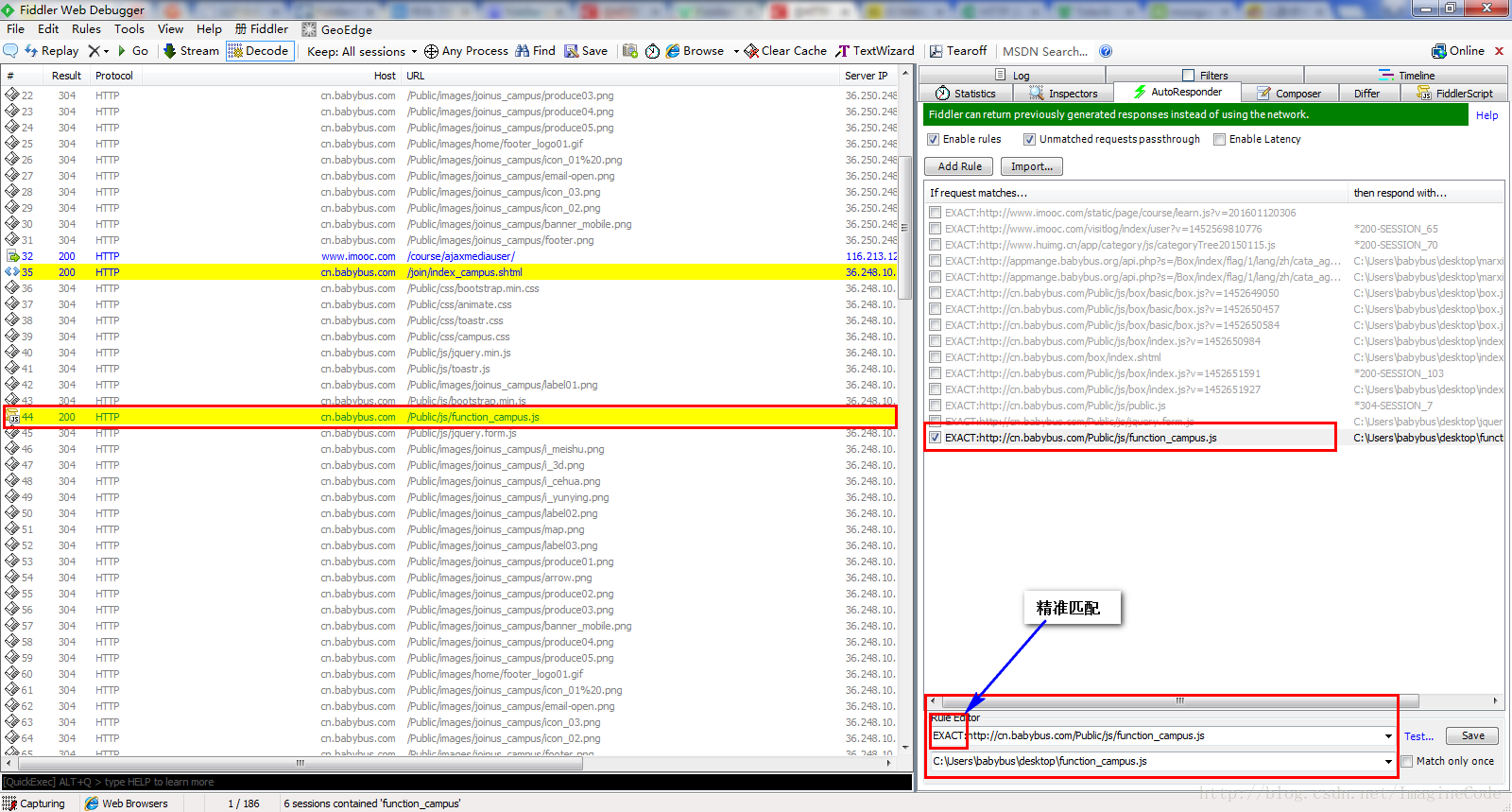
Task: Toggle Unmatched requests passthrough checkbox
Action: 1029,139
